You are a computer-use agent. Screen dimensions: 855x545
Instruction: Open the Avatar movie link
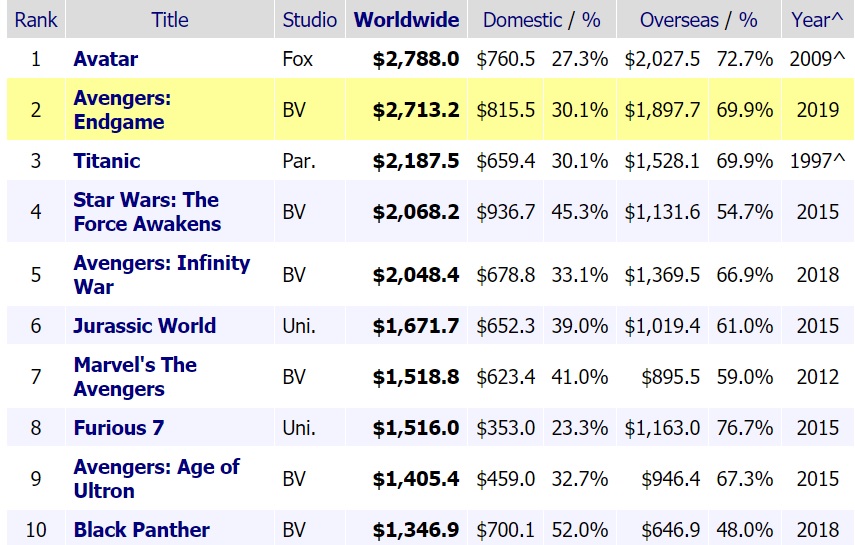pos(105,59)
